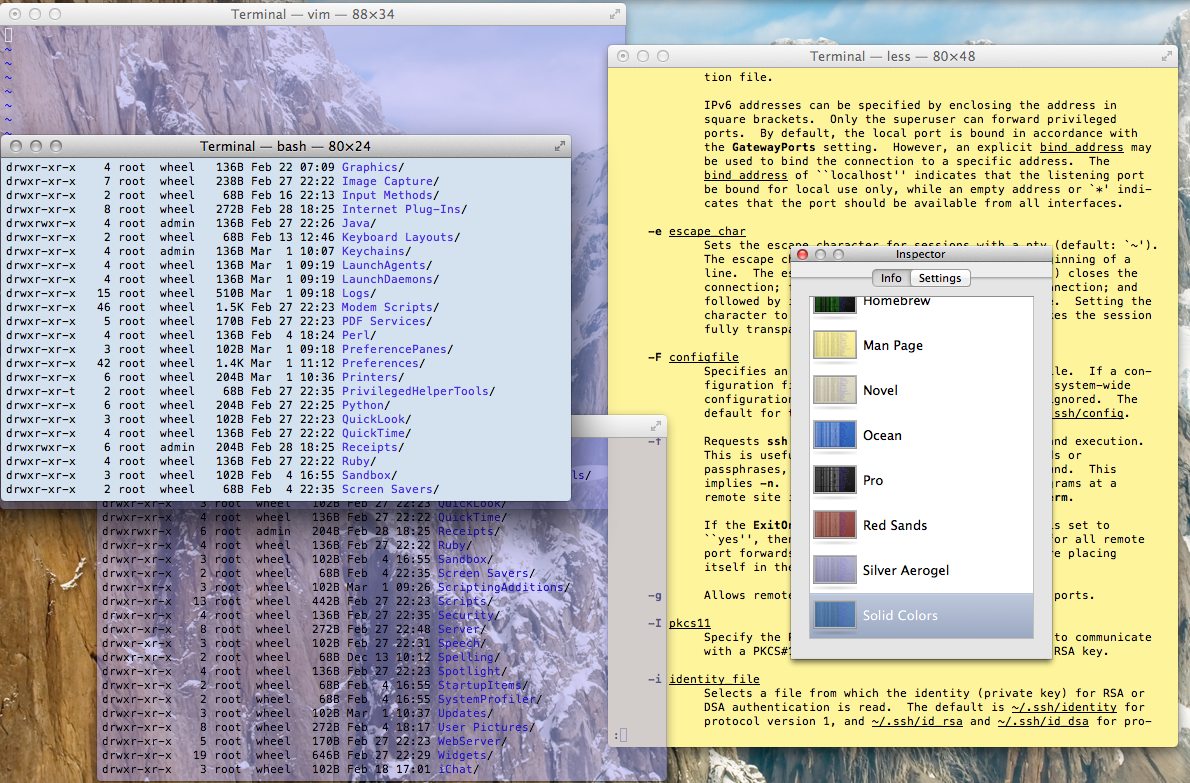Select the Pro theme icon

click(x=834, y=480)
